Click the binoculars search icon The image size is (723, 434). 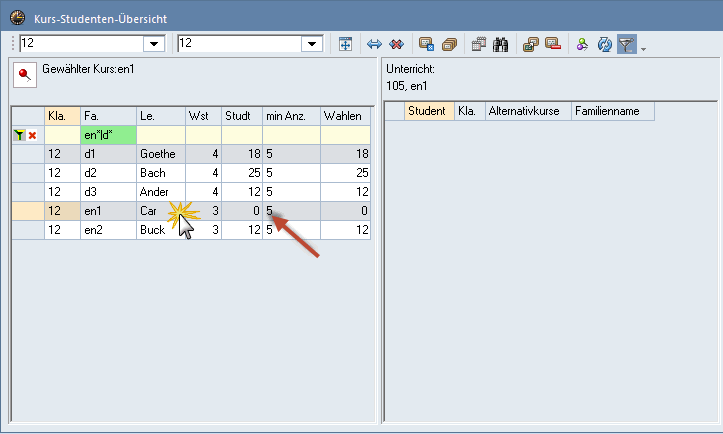click(x=500, y=44)
